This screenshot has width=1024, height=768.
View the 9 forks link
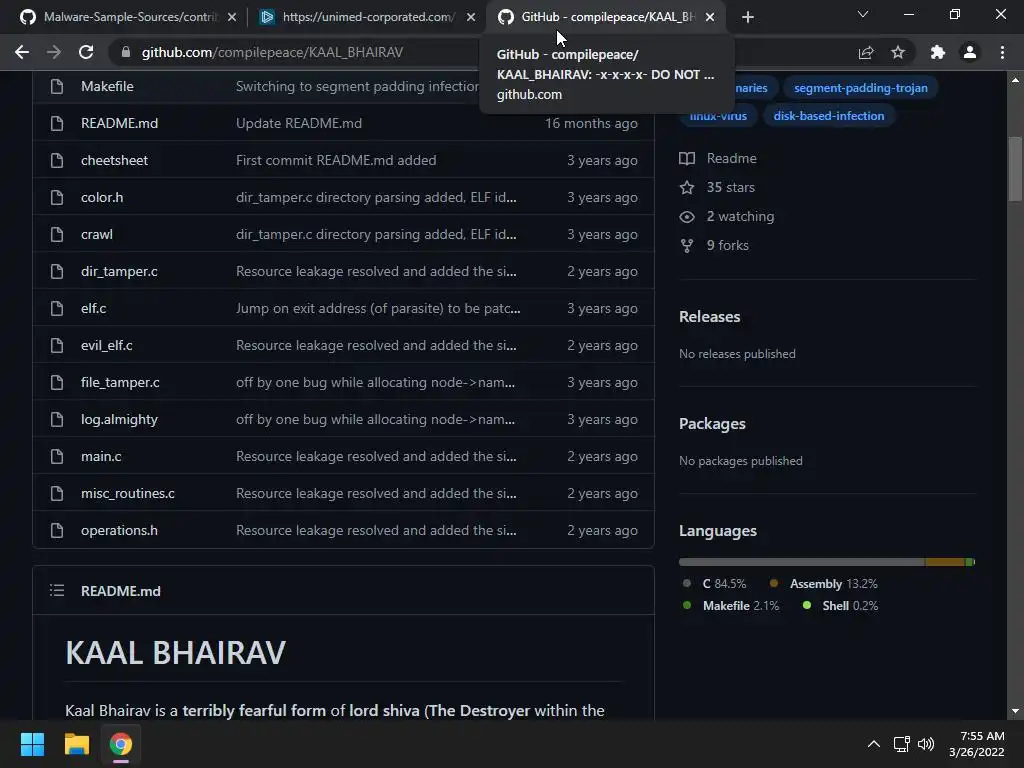pyautogui.click(x=714, y=246)
